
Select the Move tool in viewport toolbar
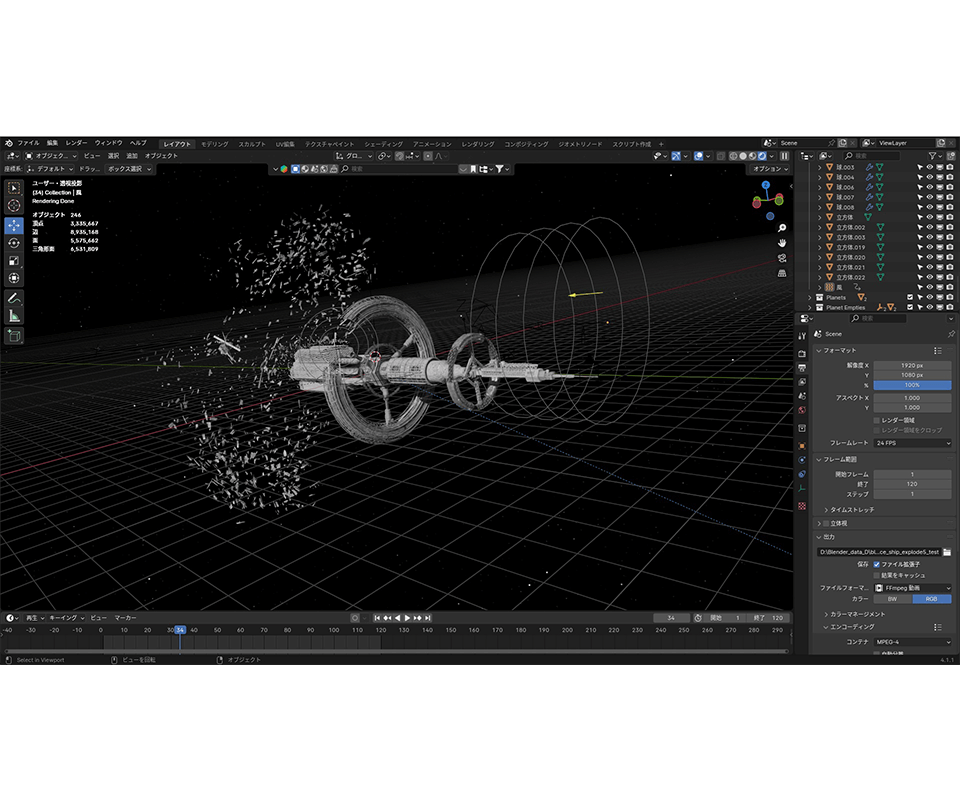coord(14,224)
